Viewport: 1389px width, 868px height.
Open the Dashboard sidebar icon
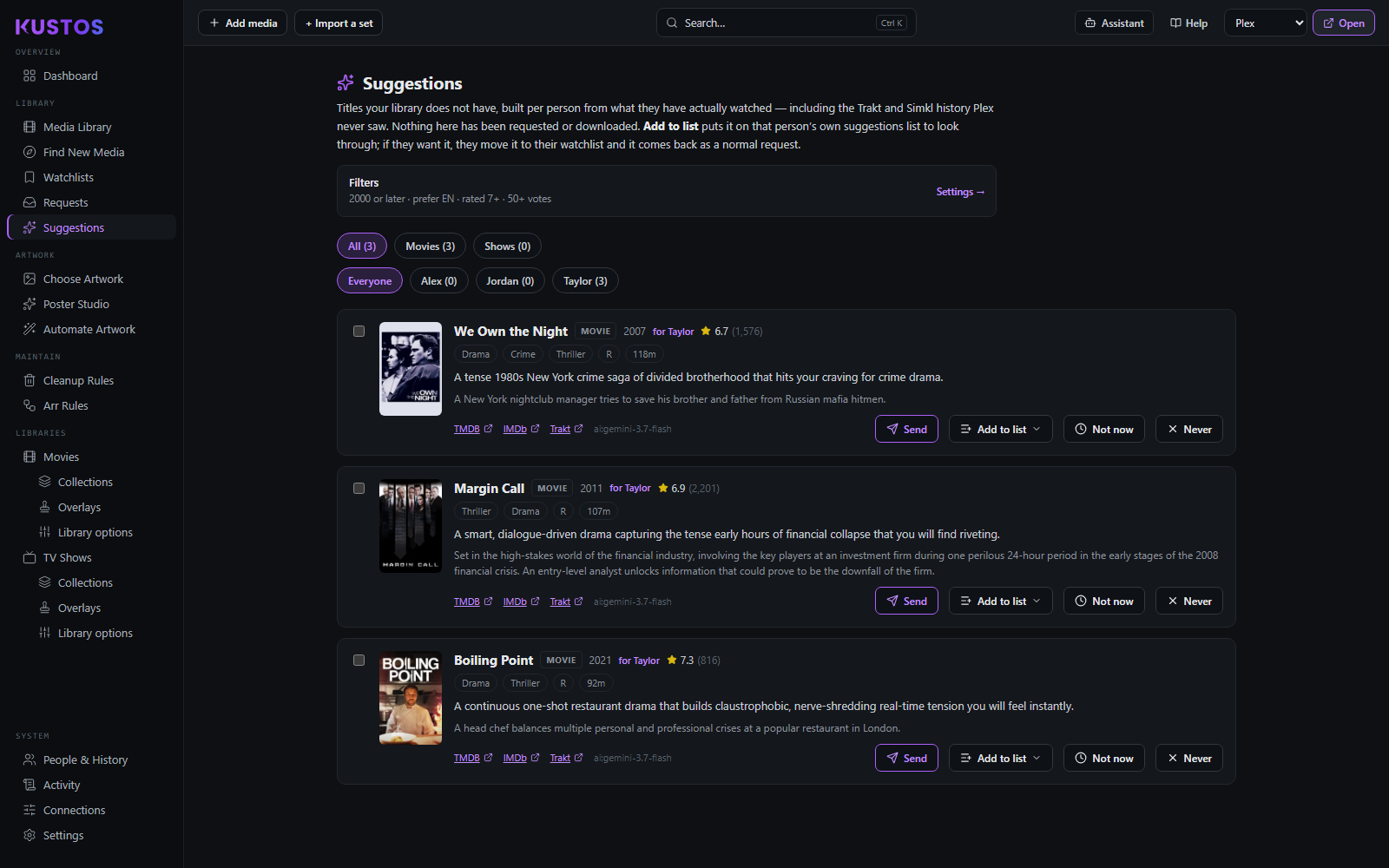[x=30, y=76]
